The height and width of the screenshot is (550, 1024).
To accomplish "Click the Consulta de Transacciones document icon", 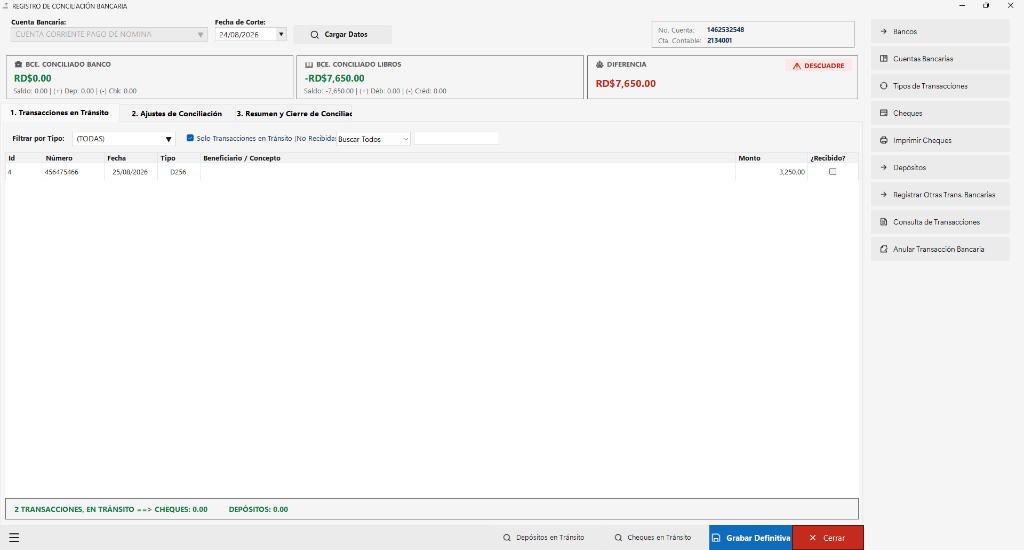I will click(884, 222).
